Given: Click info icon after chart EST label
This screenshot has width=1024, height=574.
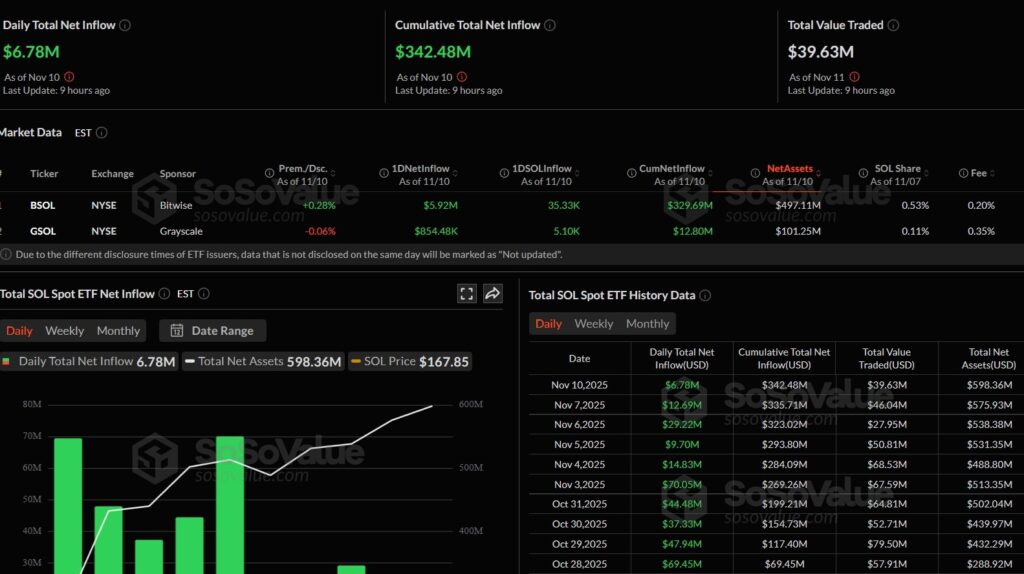Looking at the screenshot, I should coord(204,294).
